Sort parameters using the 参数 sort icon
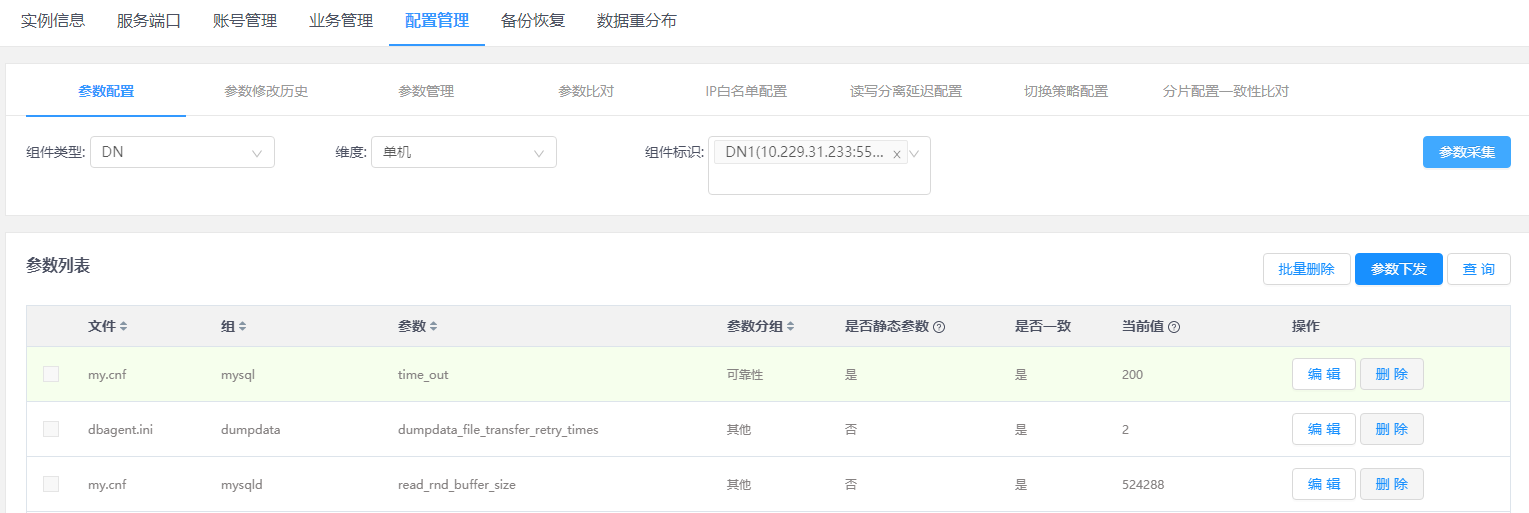The width and height of the screenshot is (1529, 513). pyautogui.click(x=433, y=327)
